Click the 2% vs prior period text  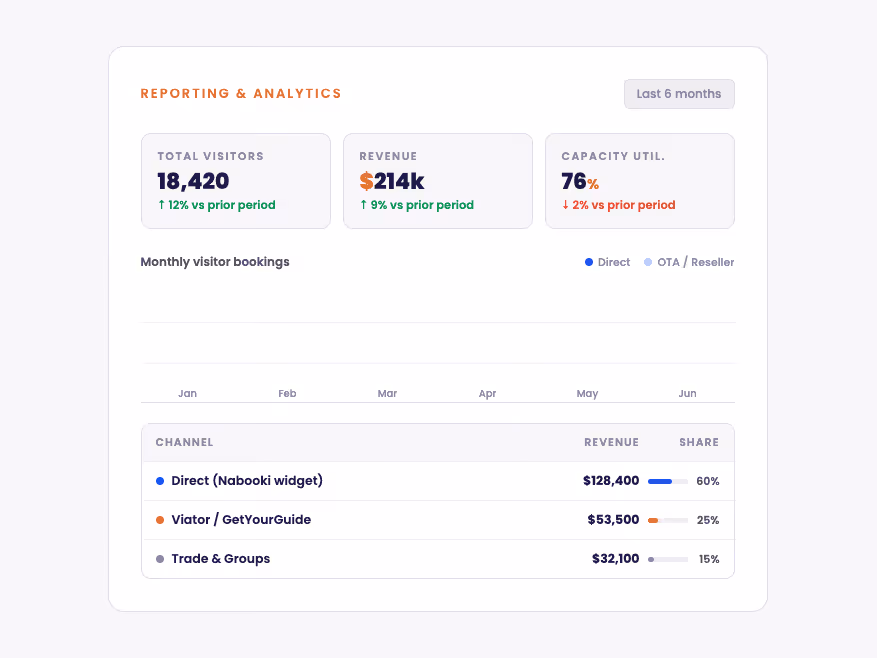click(x=624, y=205)
